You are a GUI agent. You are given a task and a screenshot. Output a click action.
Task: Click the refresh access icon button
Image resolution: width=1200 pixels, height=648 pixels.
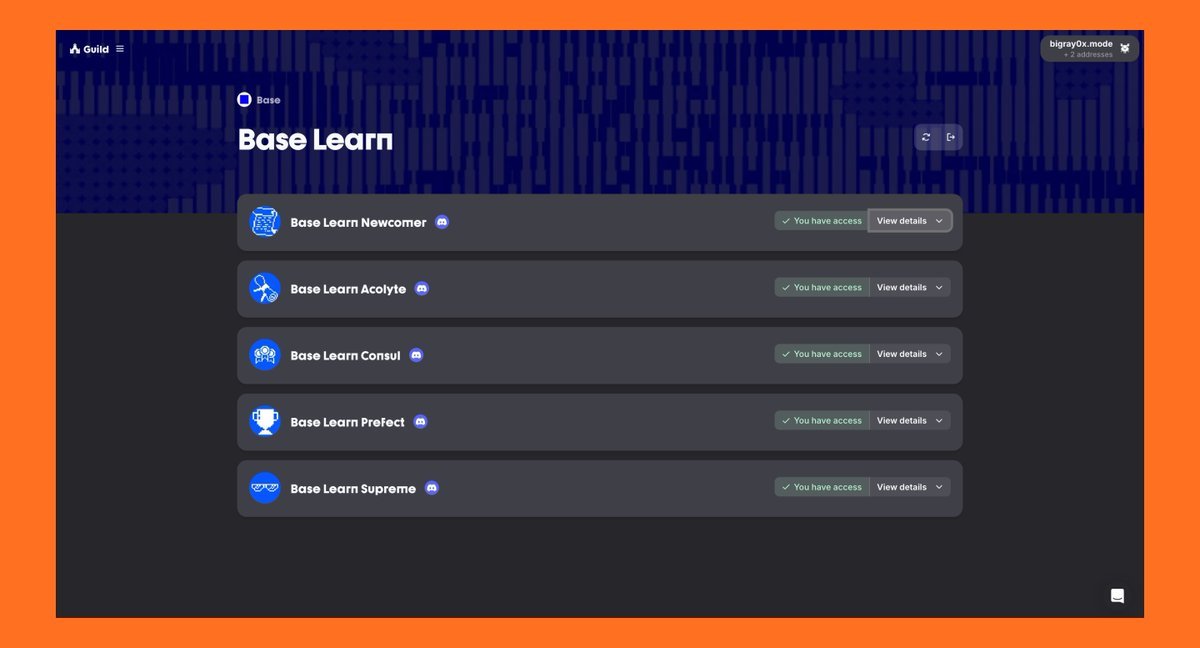coord(926,137)
